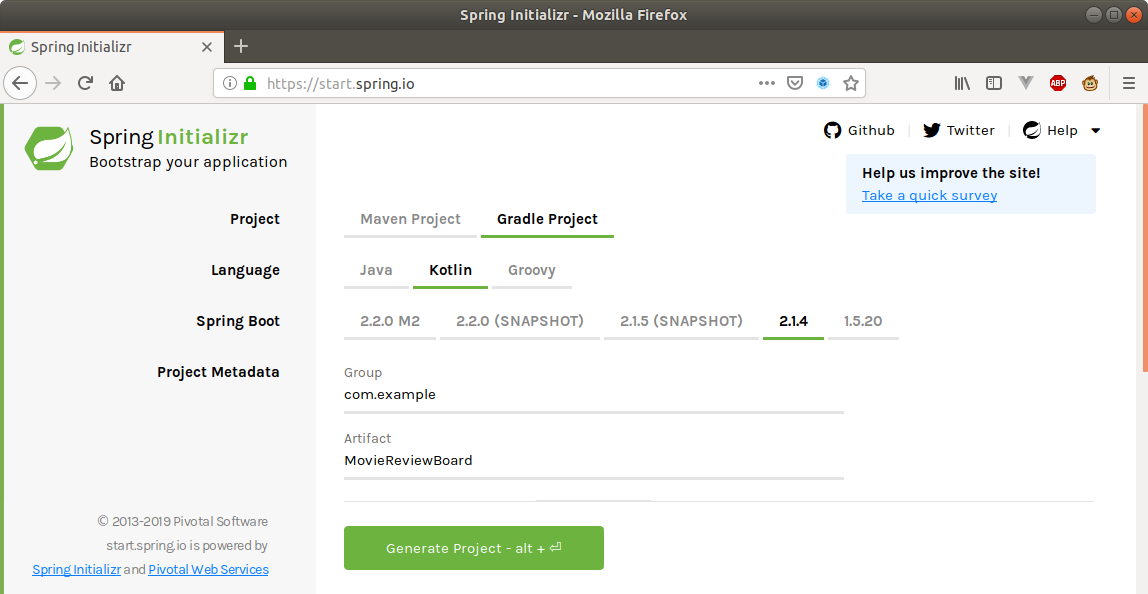Open Firefox Library icon
Viewport: 1148px width, 594px height.
pyautogui.click(x=962, y=83)
